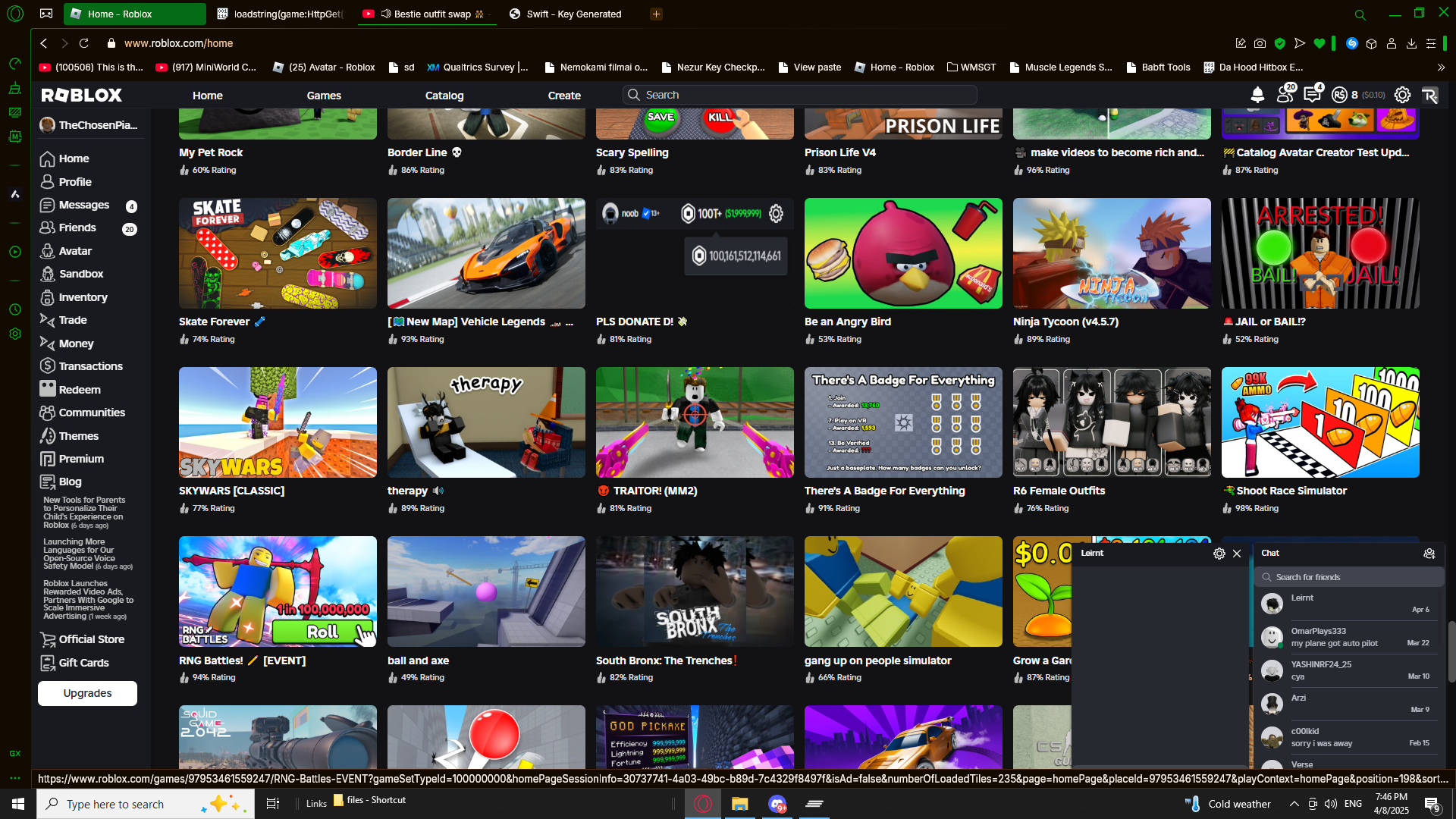This screenshot has height=819, width=1456.
Task: Expand the bookmarks overflow chevron
Action: pos(1441,67)
